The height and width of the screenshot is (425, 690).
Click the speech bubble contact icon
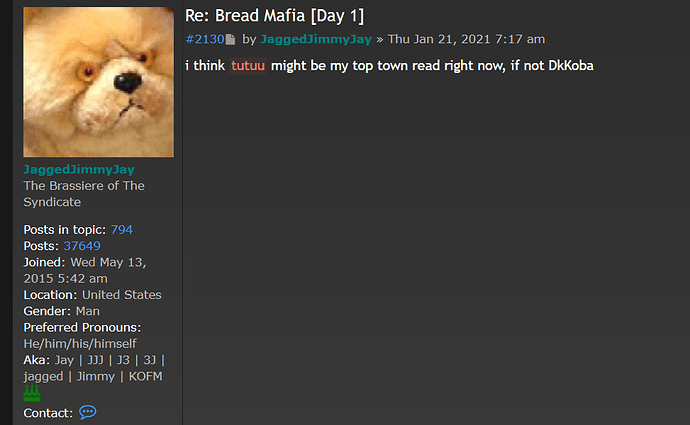coord(88,412)
